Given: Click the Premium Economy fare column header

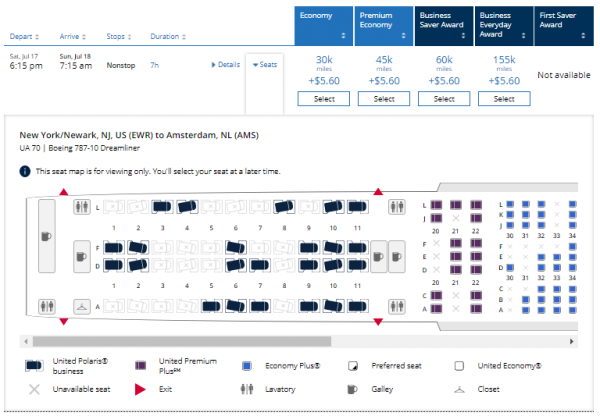Looking at the screenshot, I should 384,24.
